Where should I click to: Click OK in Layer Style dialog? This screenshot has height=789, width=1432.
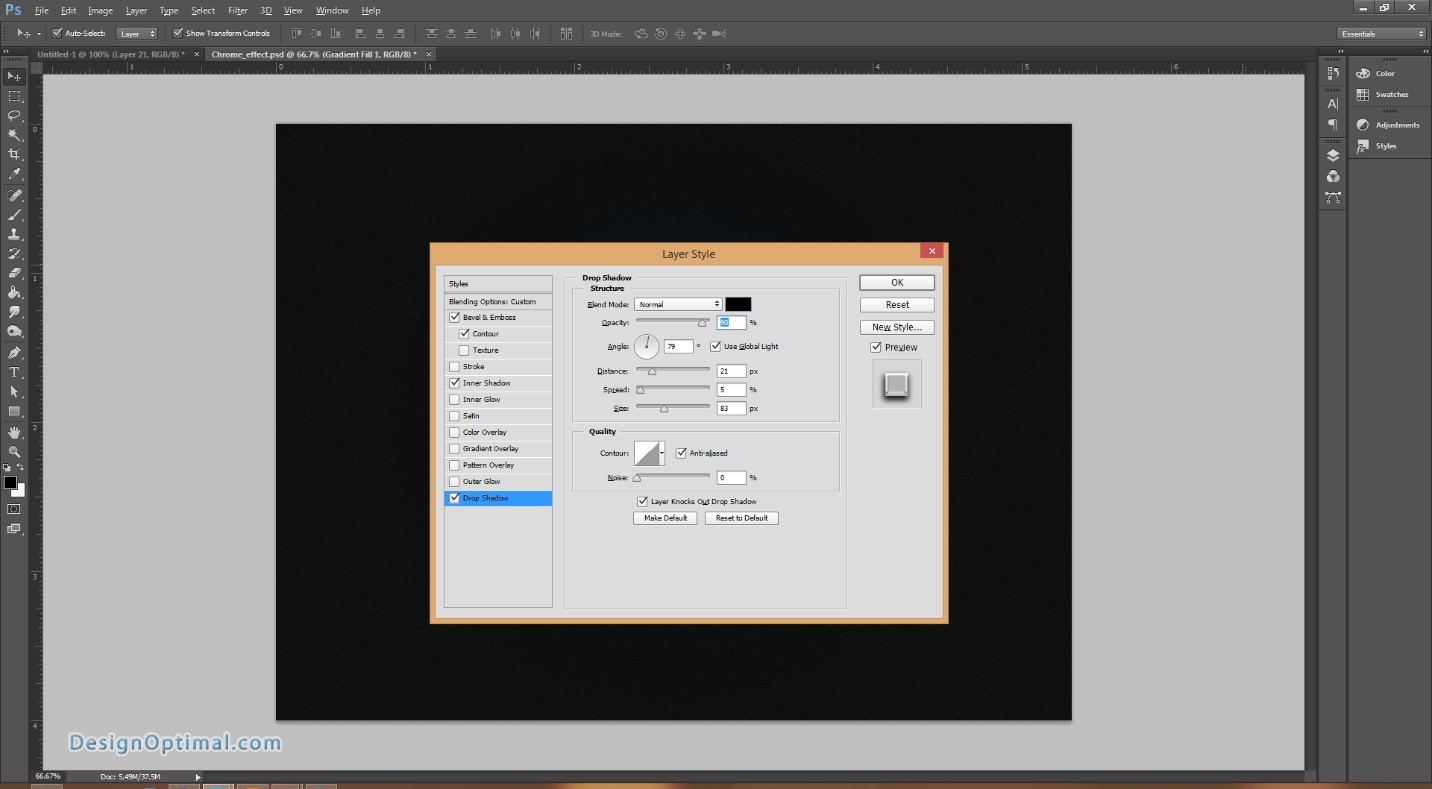897,282
